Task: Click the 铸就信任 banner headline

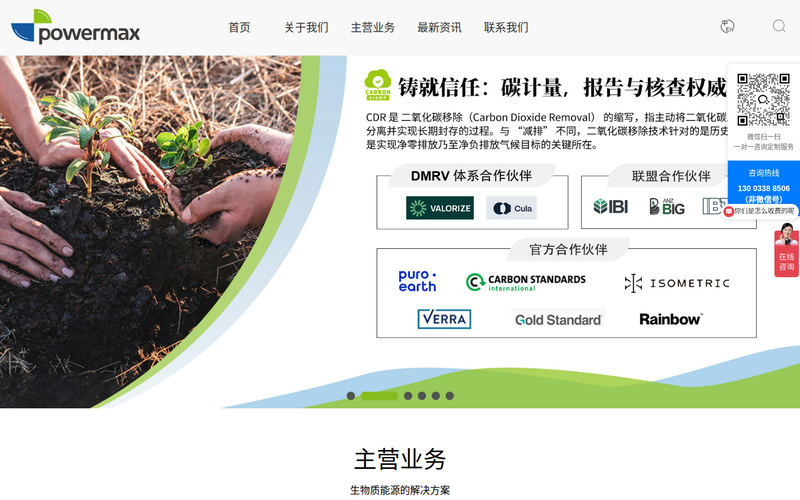Action: click(x=562, y=87)
